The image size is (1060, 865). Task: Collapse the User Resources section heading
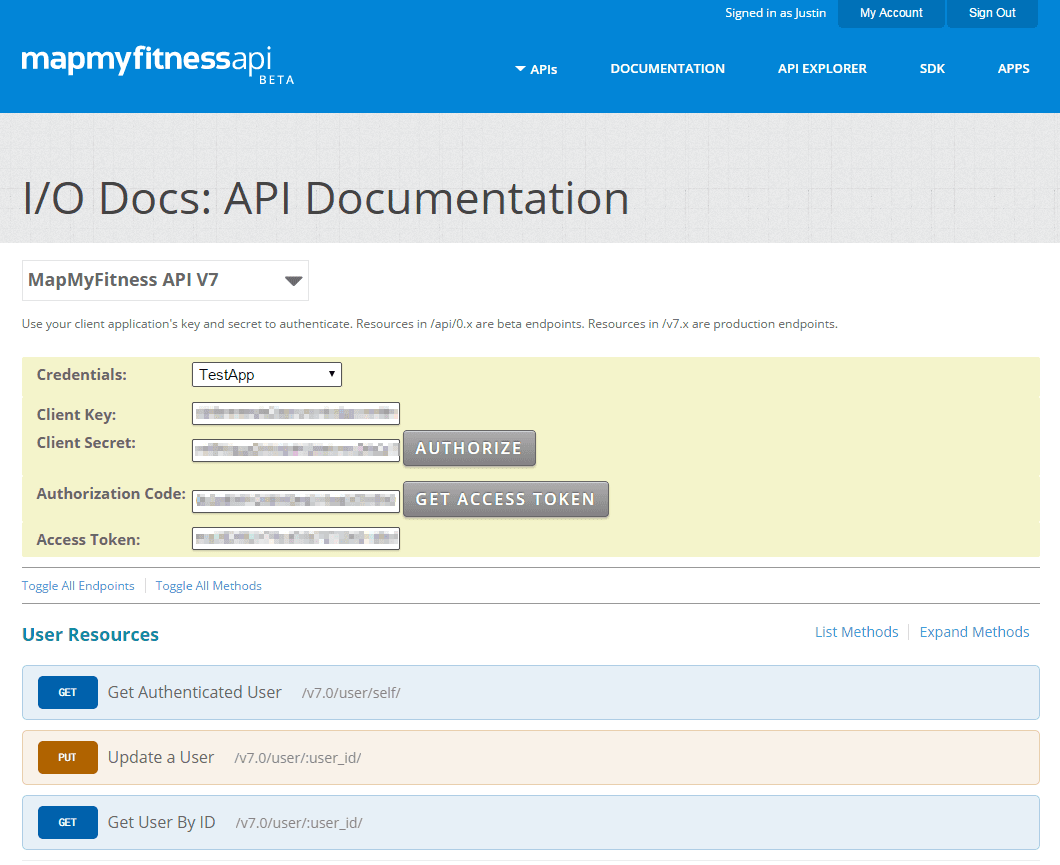(x=91, y=635)
